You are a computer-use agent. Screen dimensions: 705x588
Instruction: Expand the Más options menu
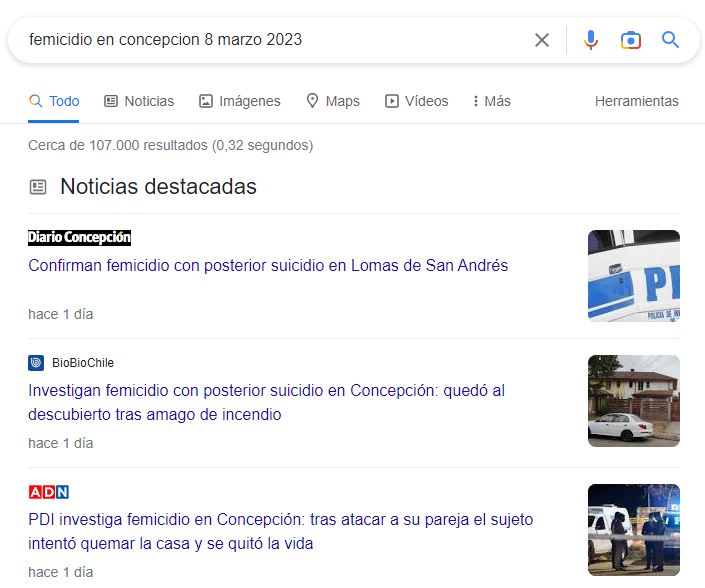click(x=491, y=101)
